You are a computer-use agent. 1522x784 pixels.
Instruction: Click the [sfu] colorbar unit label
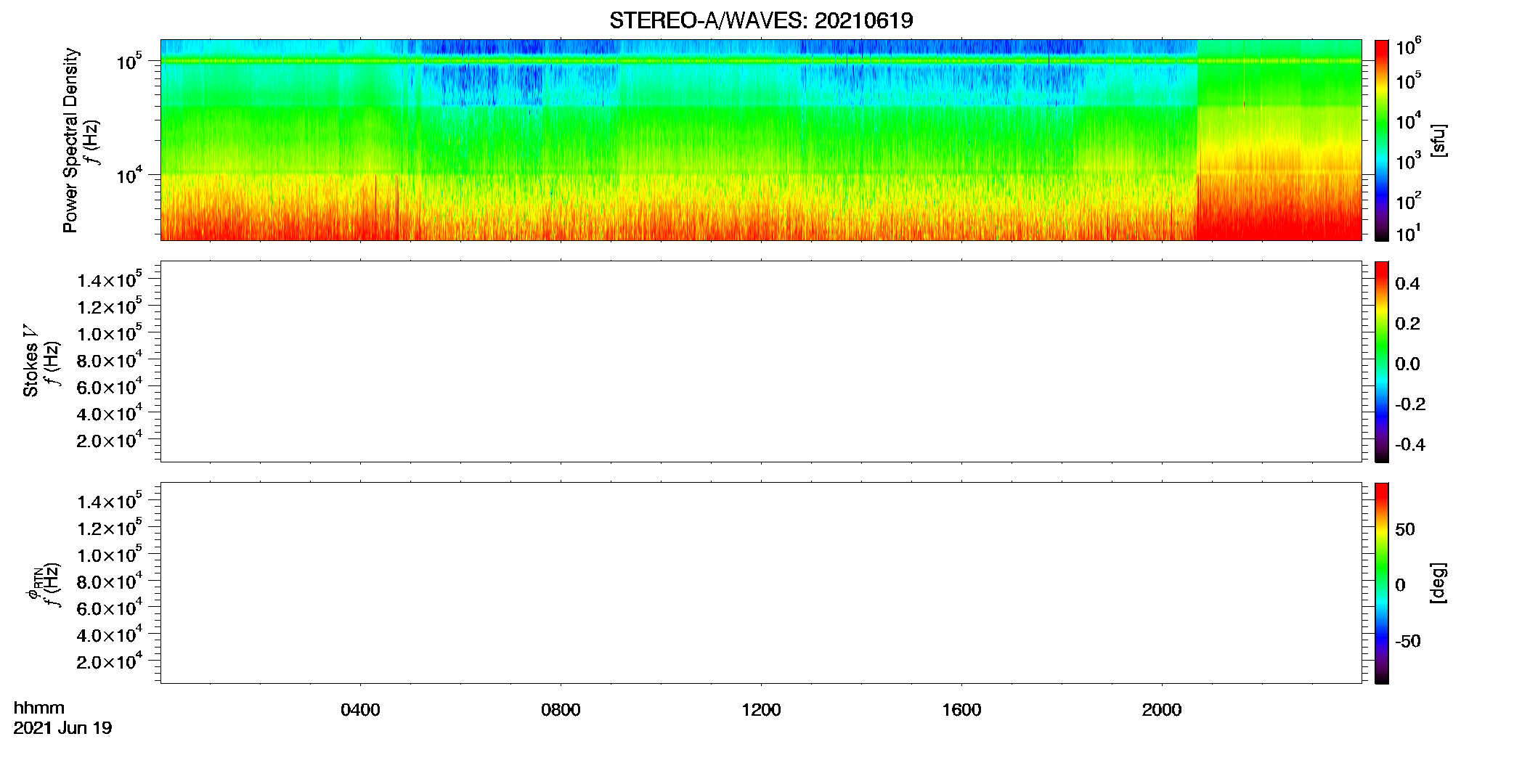[1438, 140]
